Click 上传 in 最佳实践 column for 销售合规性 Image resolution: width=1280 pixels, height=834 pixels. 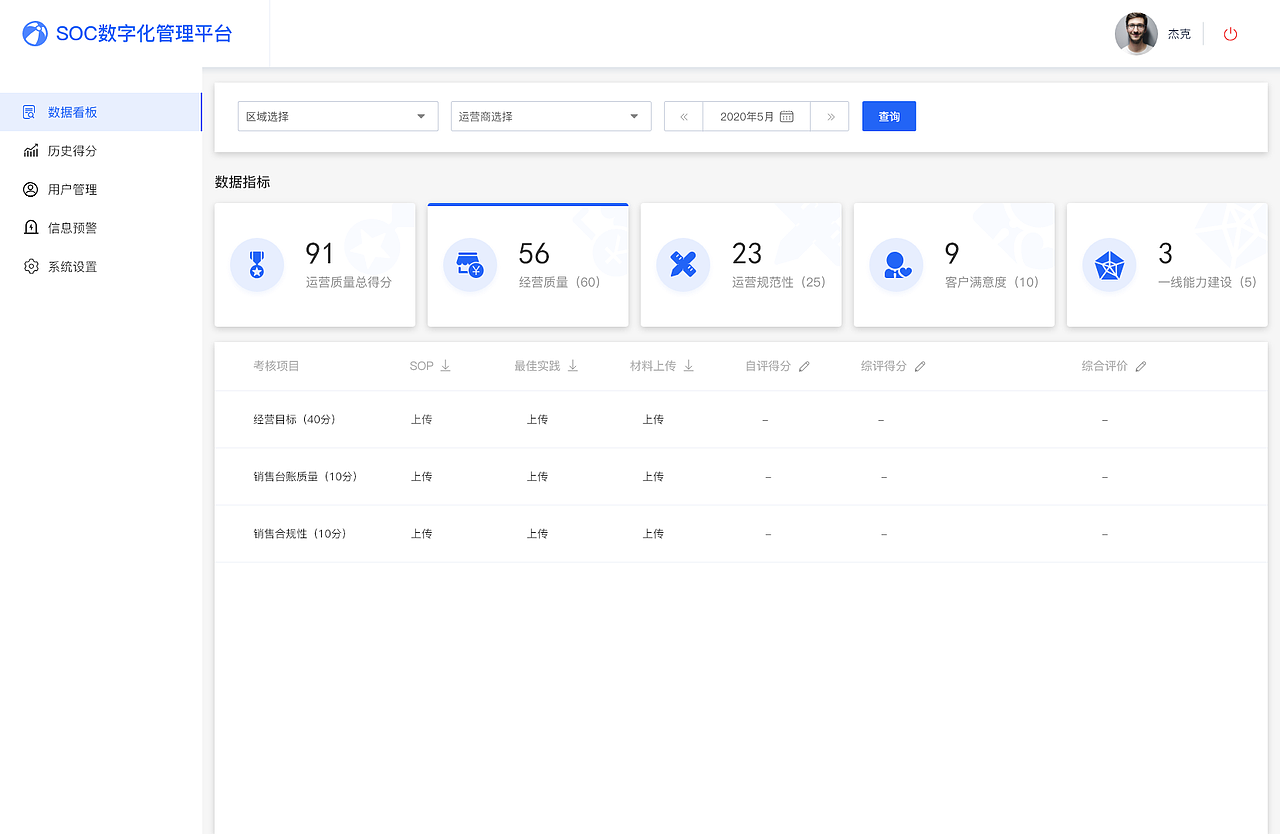tap(537, 534)
